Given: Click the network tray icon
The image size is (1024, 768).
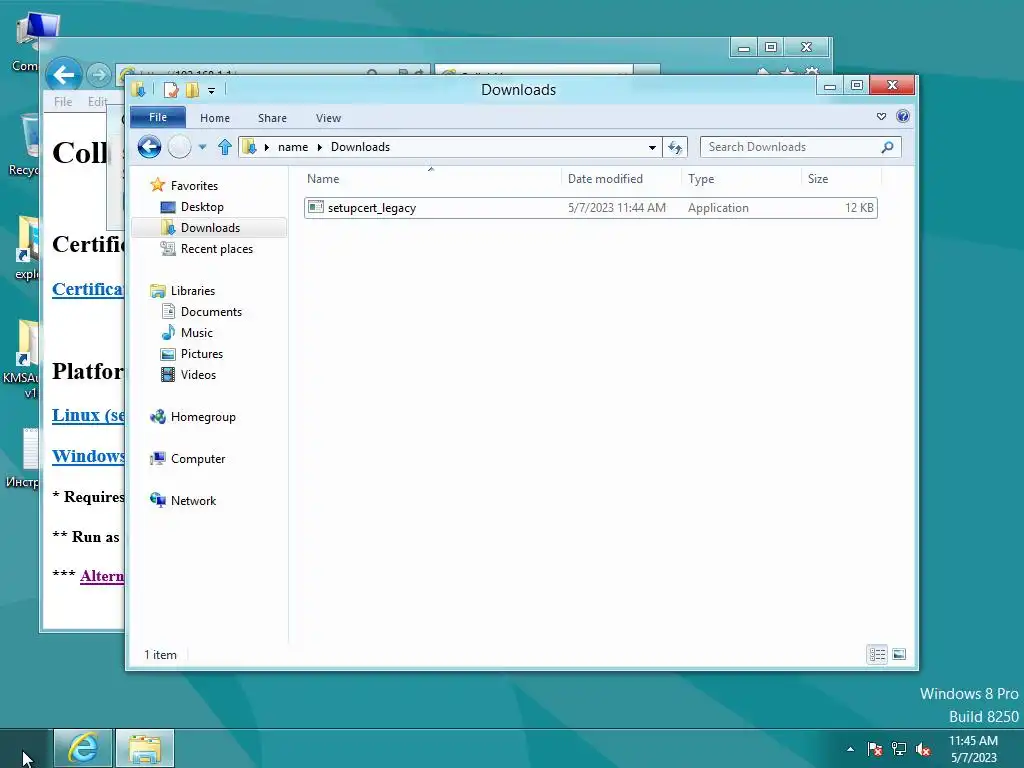Looking at the screenshot, I should (899, 749).
